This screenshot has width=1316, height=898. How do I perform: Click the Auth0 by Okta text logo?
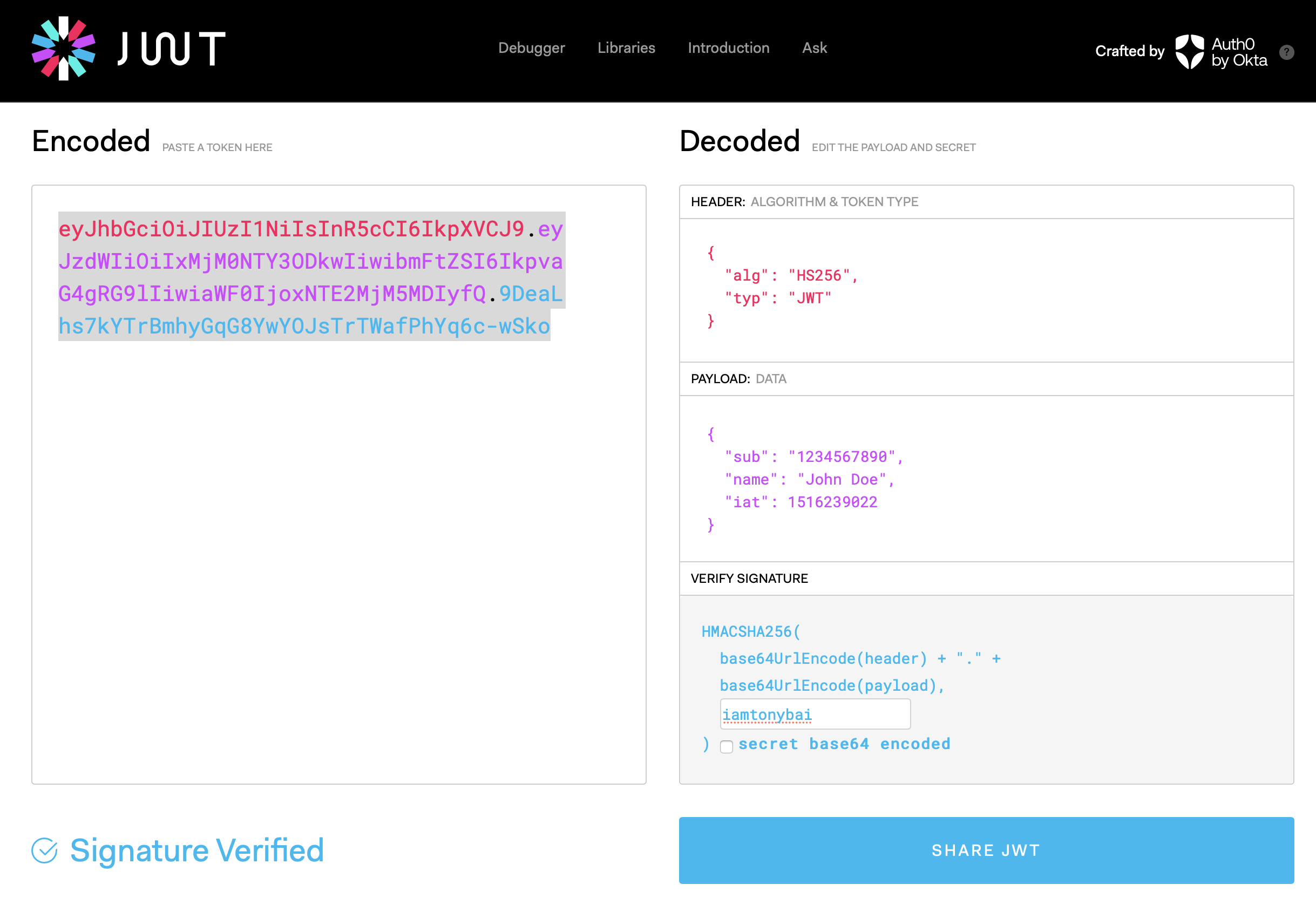coord(1239,51)
